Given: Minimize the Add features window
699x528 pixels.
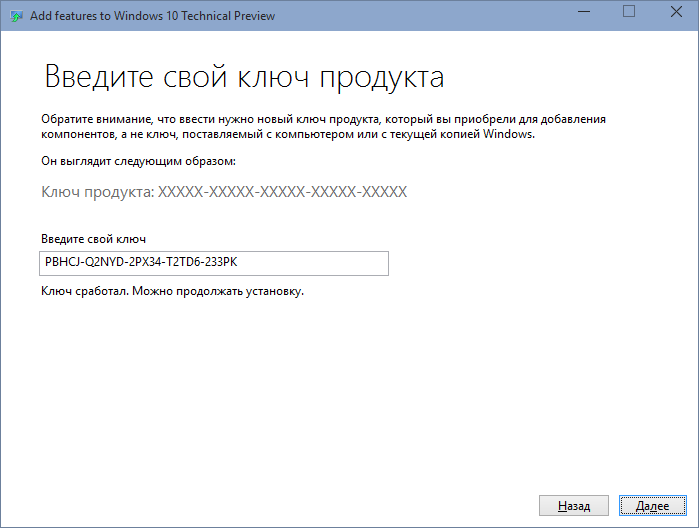Looking at the screenshot, I should pos(584,12).
